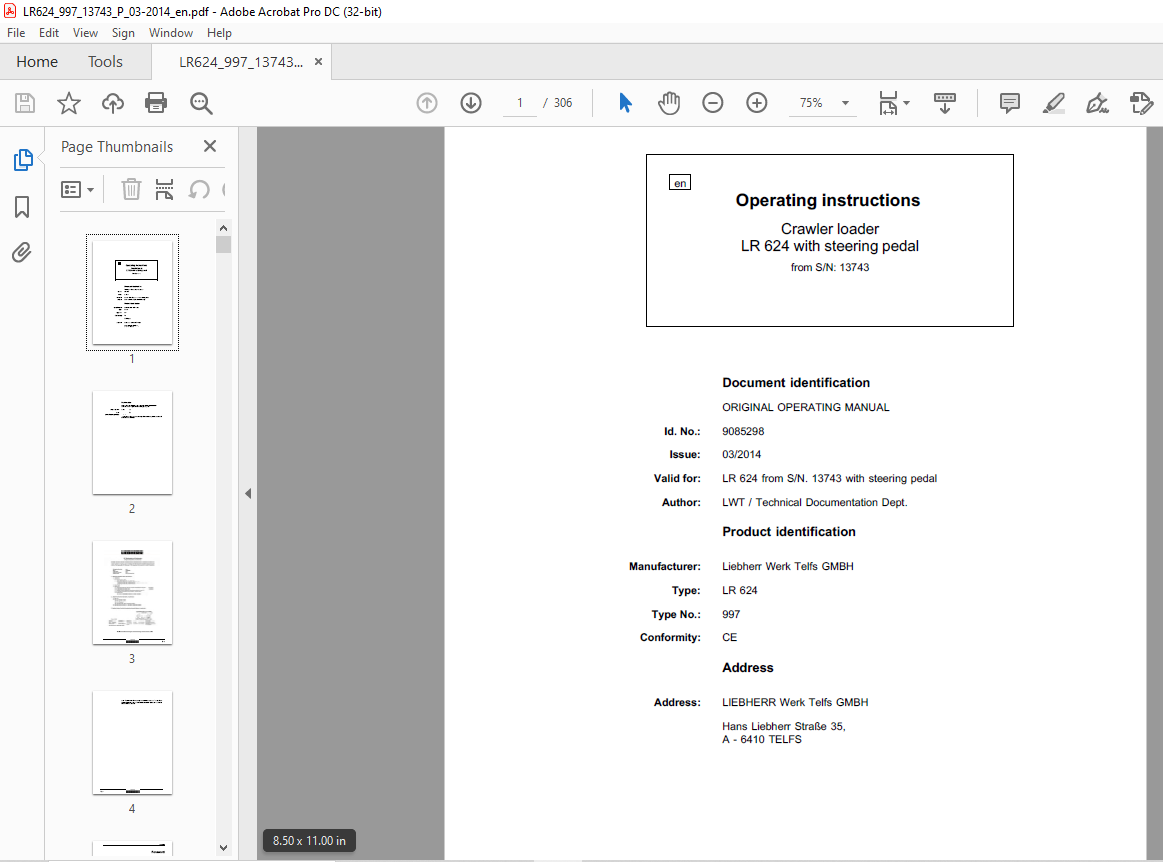The image size is (1163, 862).
Task: Close the Page Thumbnails panel
Action: (210, 146)
